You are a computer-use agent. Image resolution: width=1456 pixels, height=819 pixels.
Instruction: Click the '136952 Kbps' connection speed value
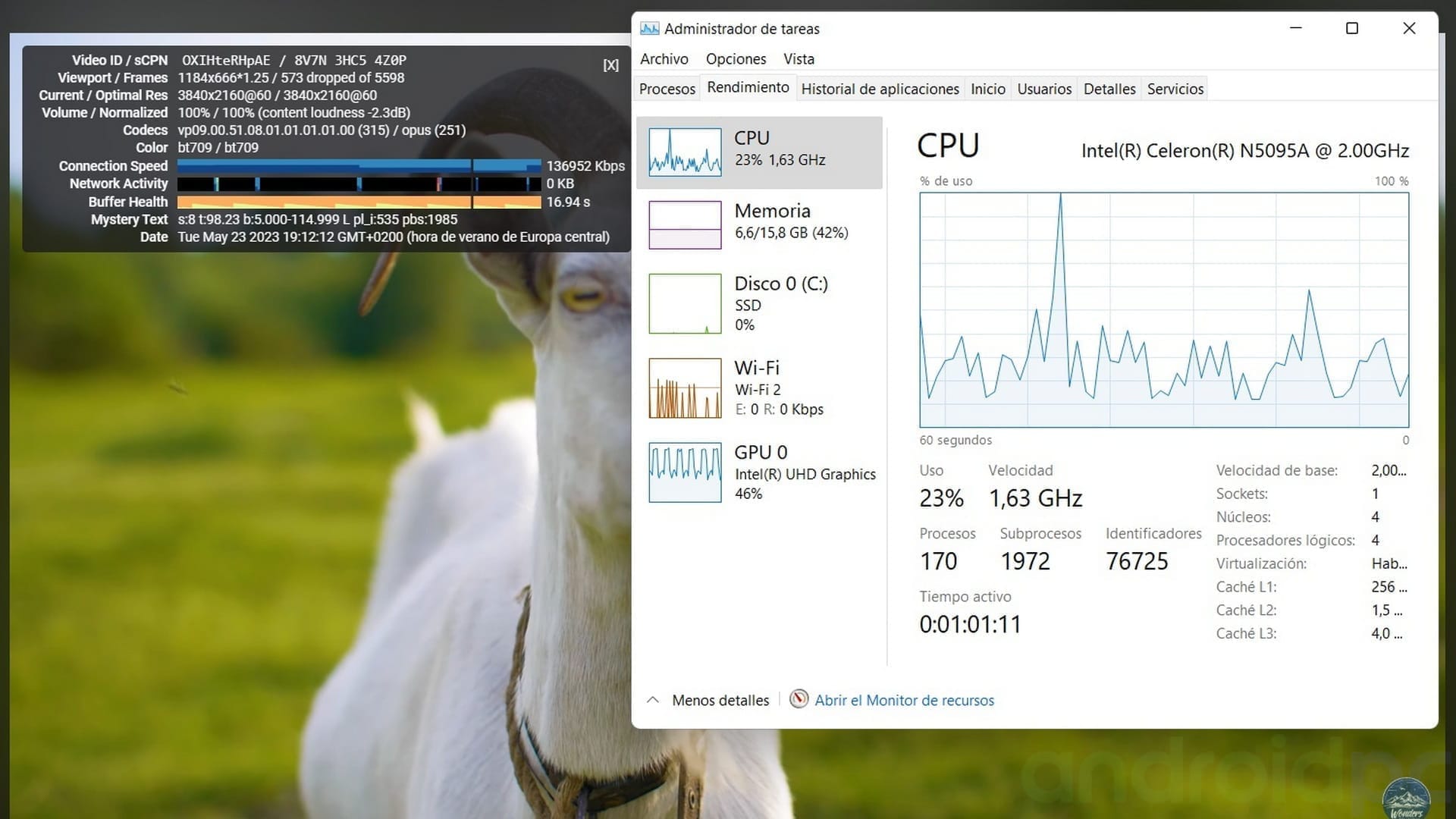[585, 166]
